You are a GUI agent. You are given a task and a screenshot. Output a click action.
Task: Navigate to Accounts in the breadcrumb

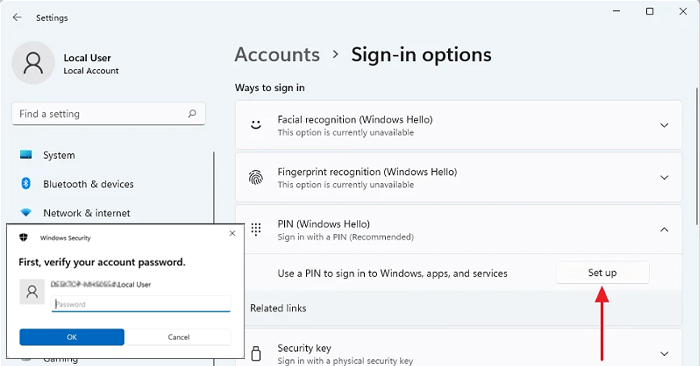click(277, 54)
